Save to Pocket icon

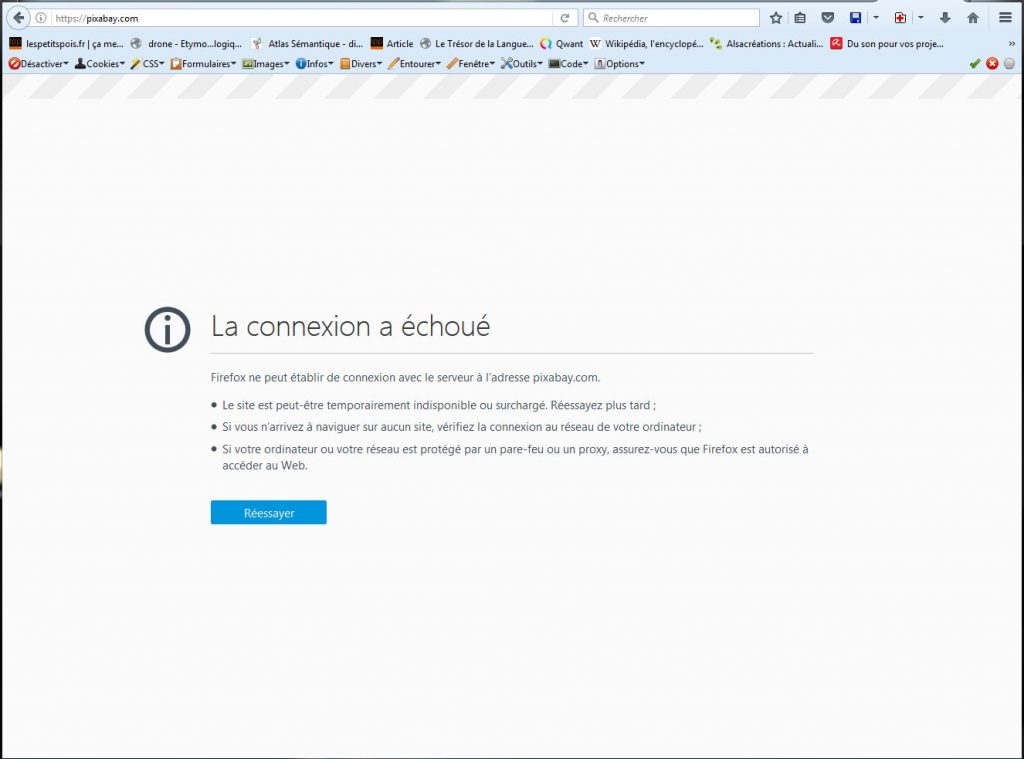click(x=827, y=18)
